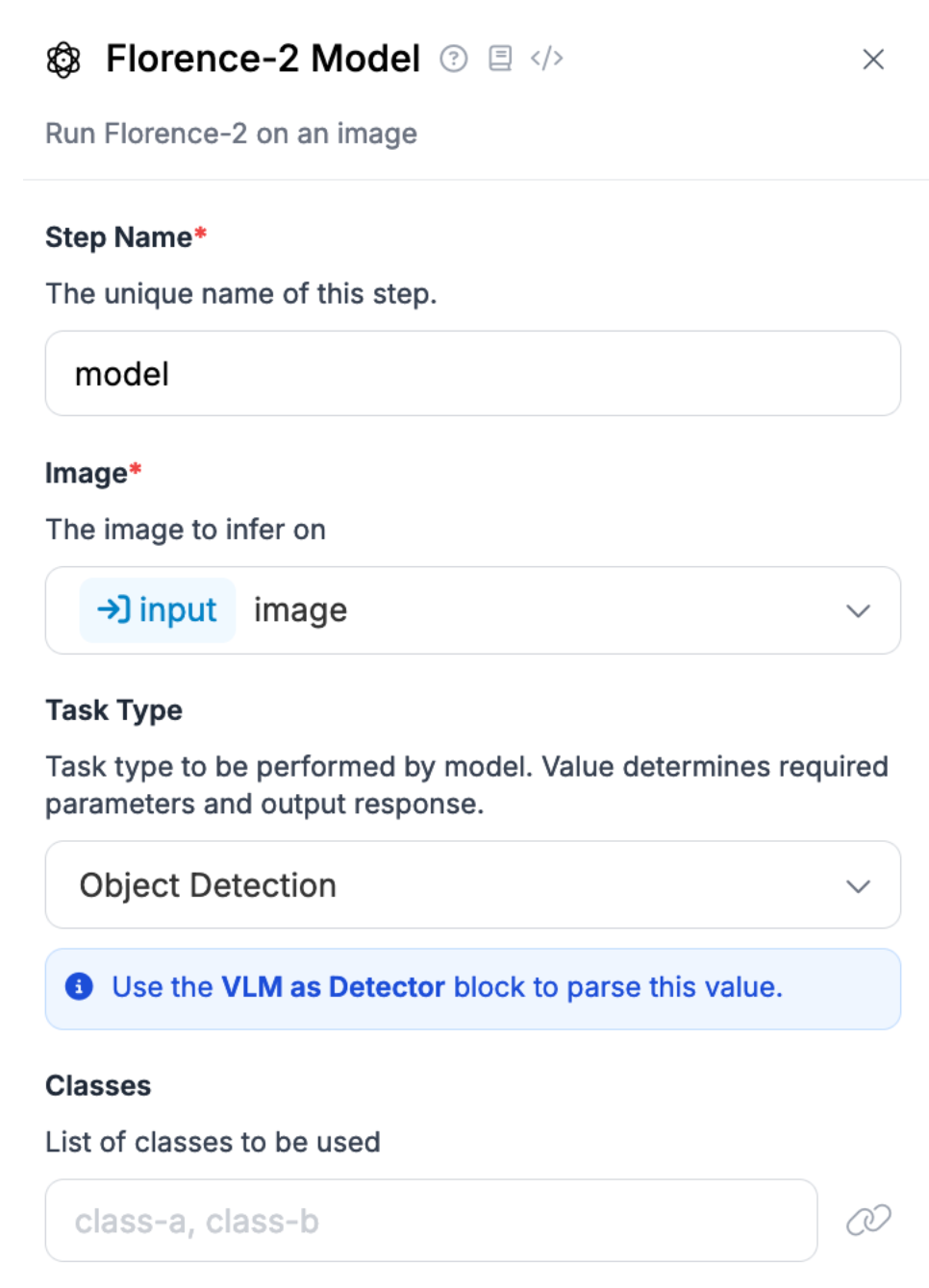929x1288 pixels.
Task: Show the code view icon
Action: click(x=546, y=59)
